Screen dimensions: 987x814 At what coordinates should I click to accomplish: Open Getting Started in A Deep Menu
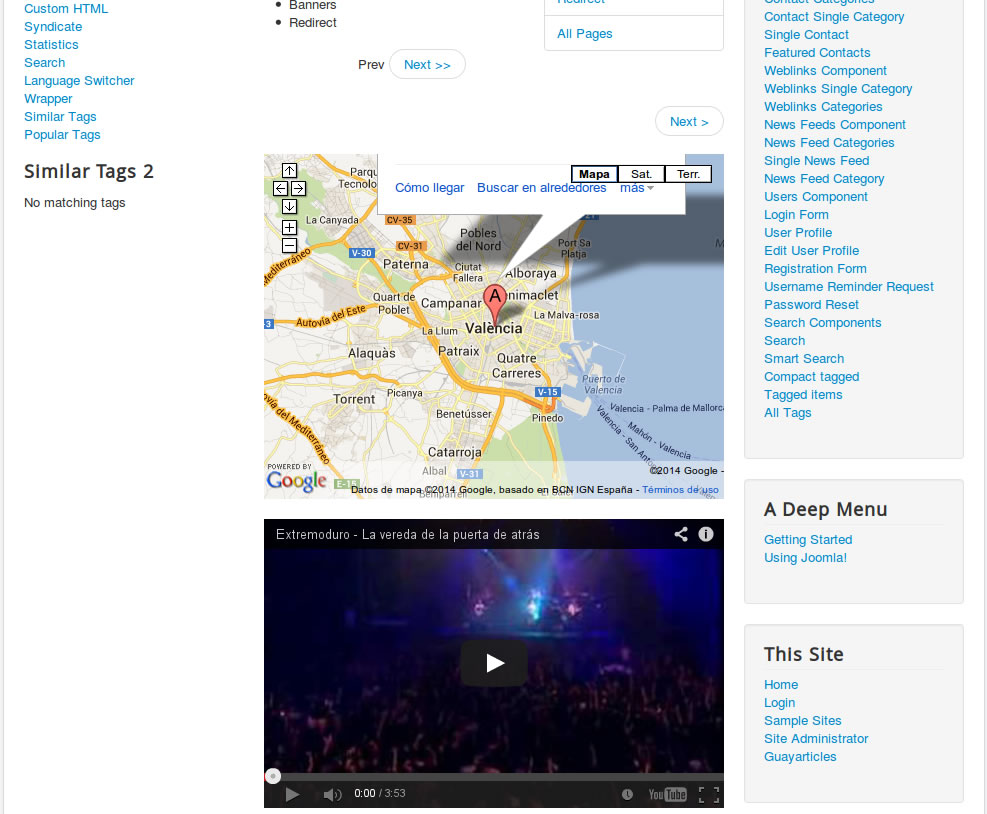(808, 540)
